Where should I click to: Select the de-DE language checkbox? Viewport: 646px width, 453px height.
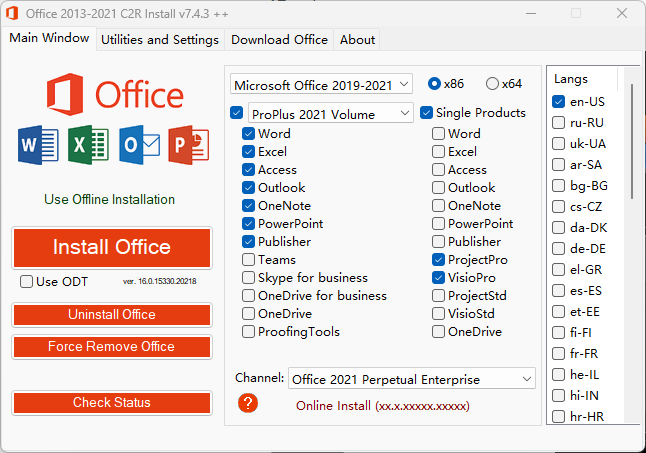[558, 249]
